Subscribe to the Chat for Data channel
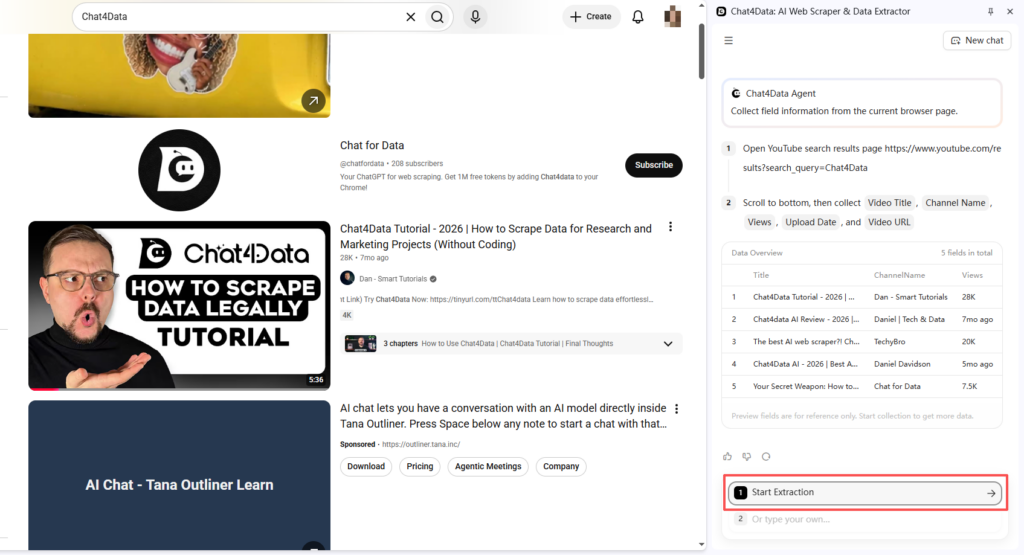This screenshot has width=1024, height=555. (654, 165)
